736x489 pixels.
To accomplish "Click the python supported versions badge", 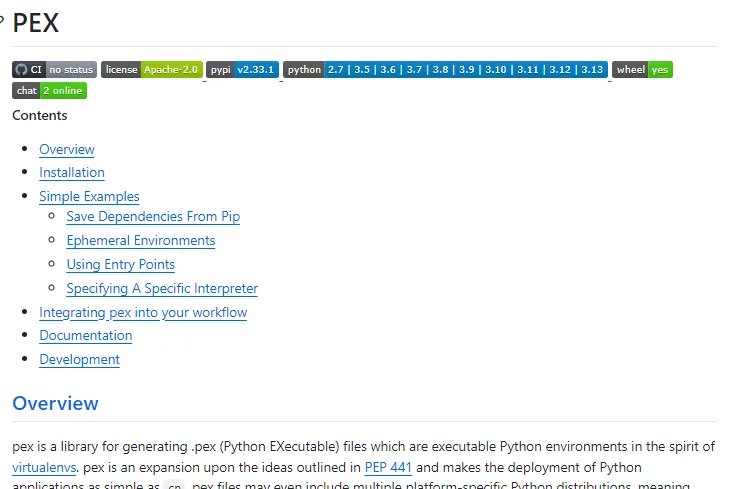I will click(445, 69).
